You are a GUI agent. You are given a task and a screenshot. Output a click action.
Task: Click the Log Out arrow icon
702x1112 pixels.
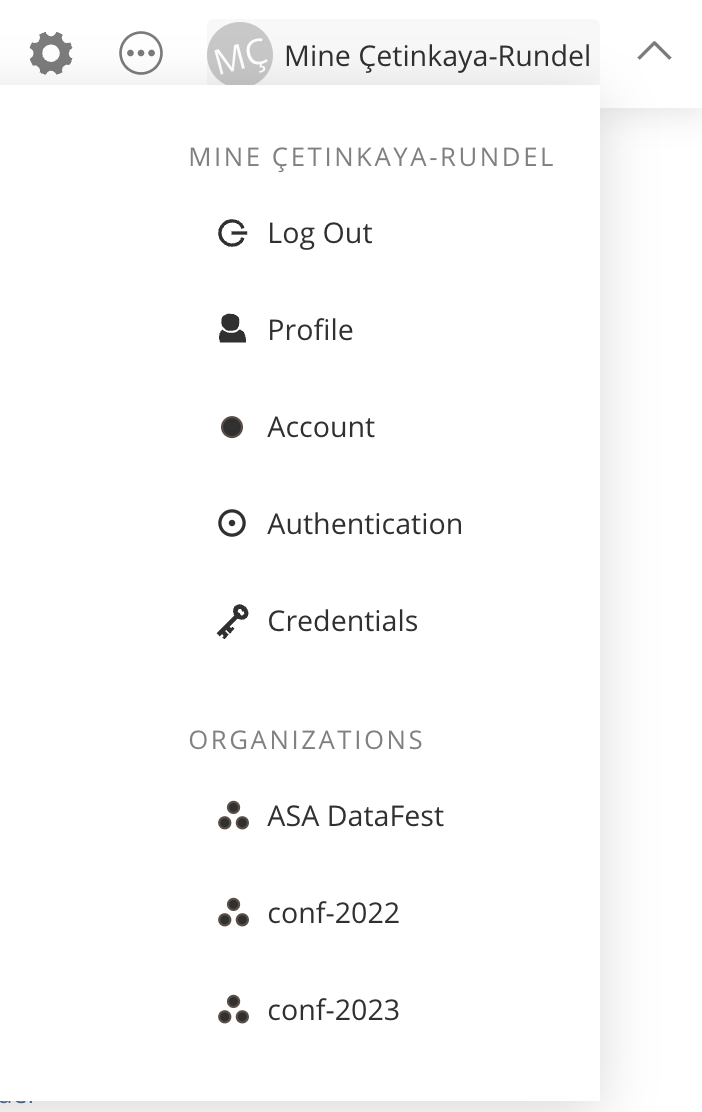232,234
